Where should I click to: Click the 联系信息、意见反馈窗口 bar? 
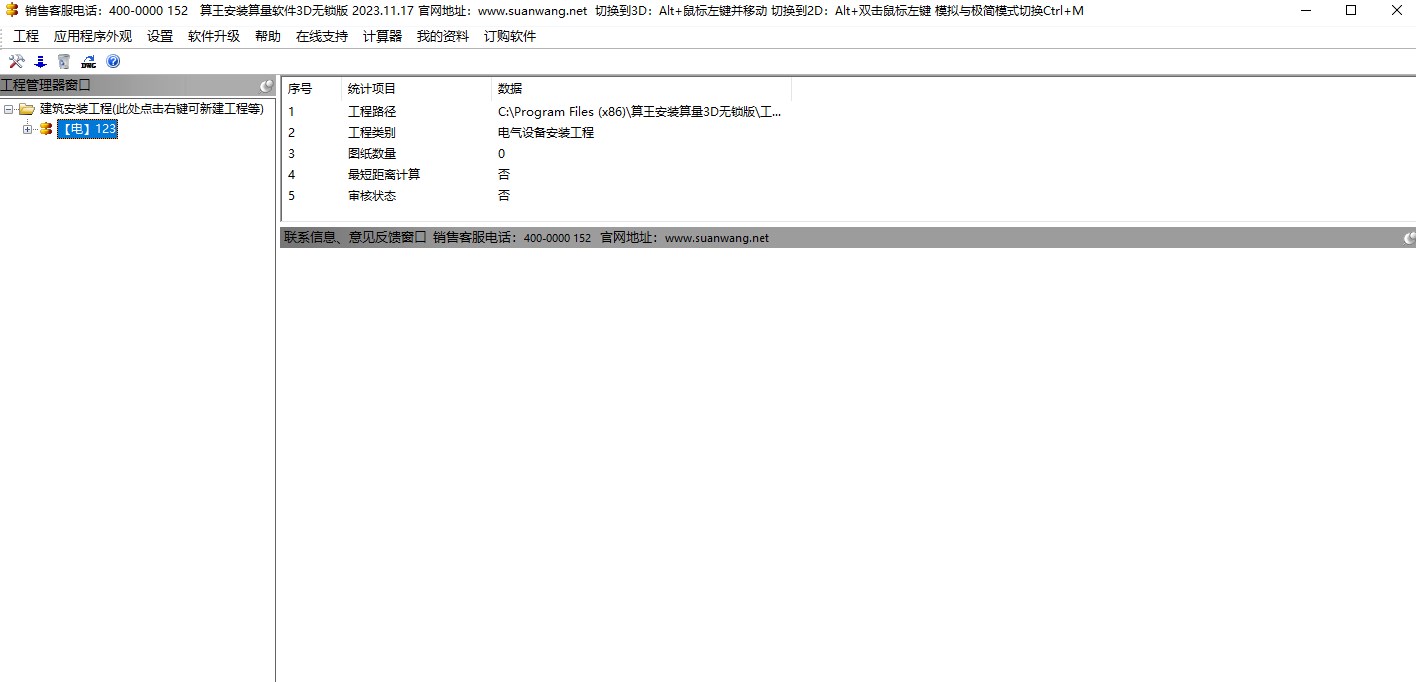[350, 237]
